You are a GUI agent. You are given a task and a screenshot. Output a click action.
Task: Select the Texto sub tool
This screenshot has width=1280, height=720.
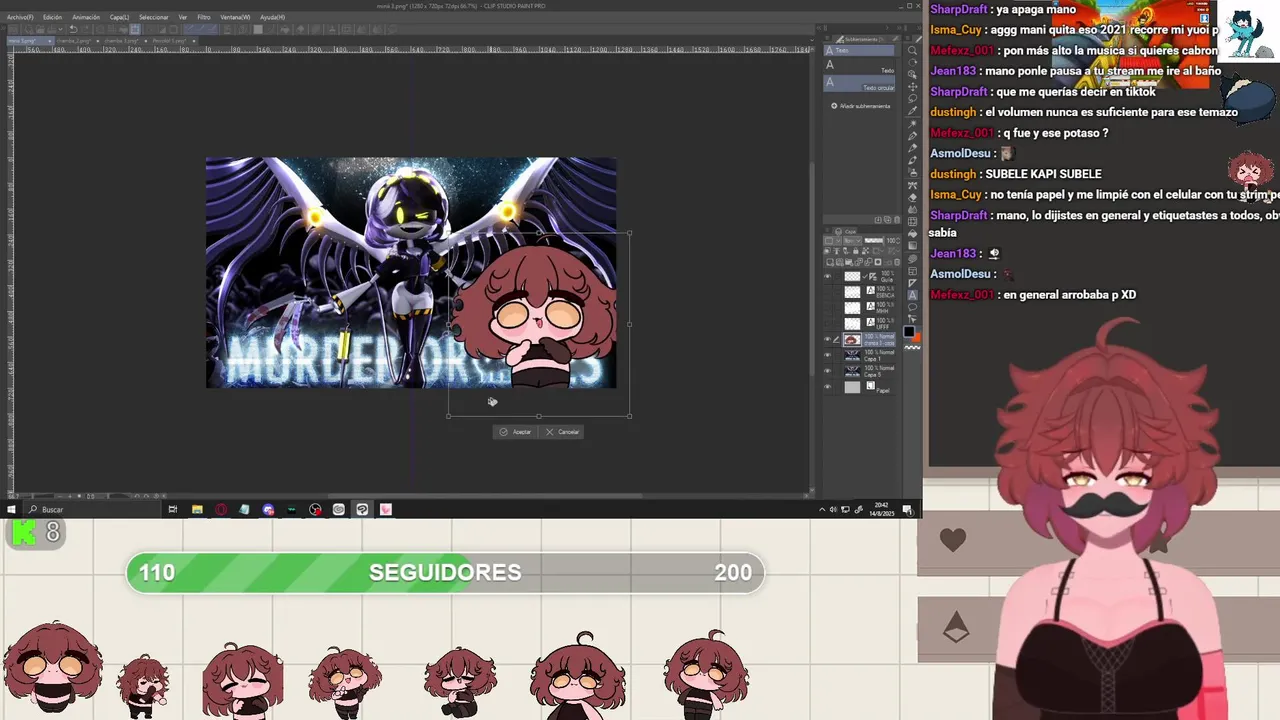(859, 66)
